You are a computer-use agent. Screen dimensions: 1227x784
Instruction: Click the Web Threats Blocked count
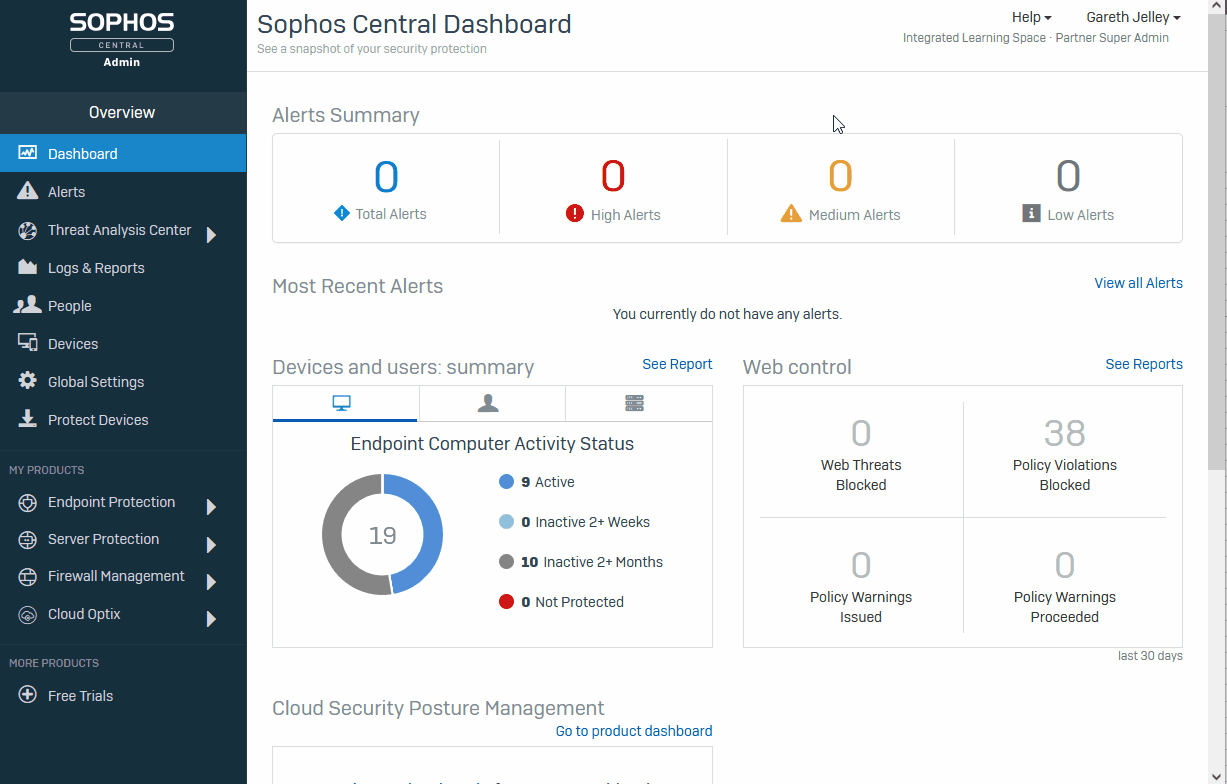[x=861, y=433]
